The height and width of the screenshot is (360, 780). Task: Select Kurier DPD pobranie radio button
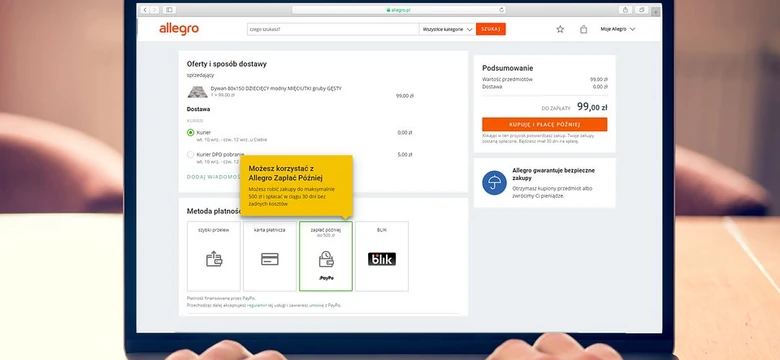pyautogui.click(x=191, y=155)
